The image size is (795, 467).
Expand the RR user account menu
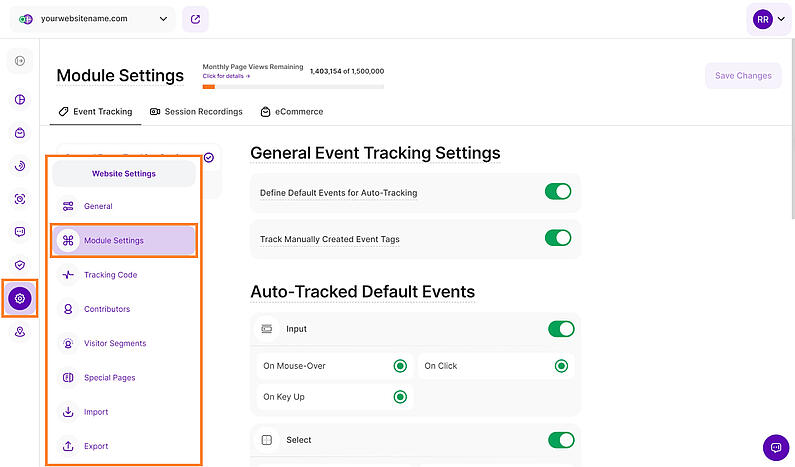[x=769, y=19]
